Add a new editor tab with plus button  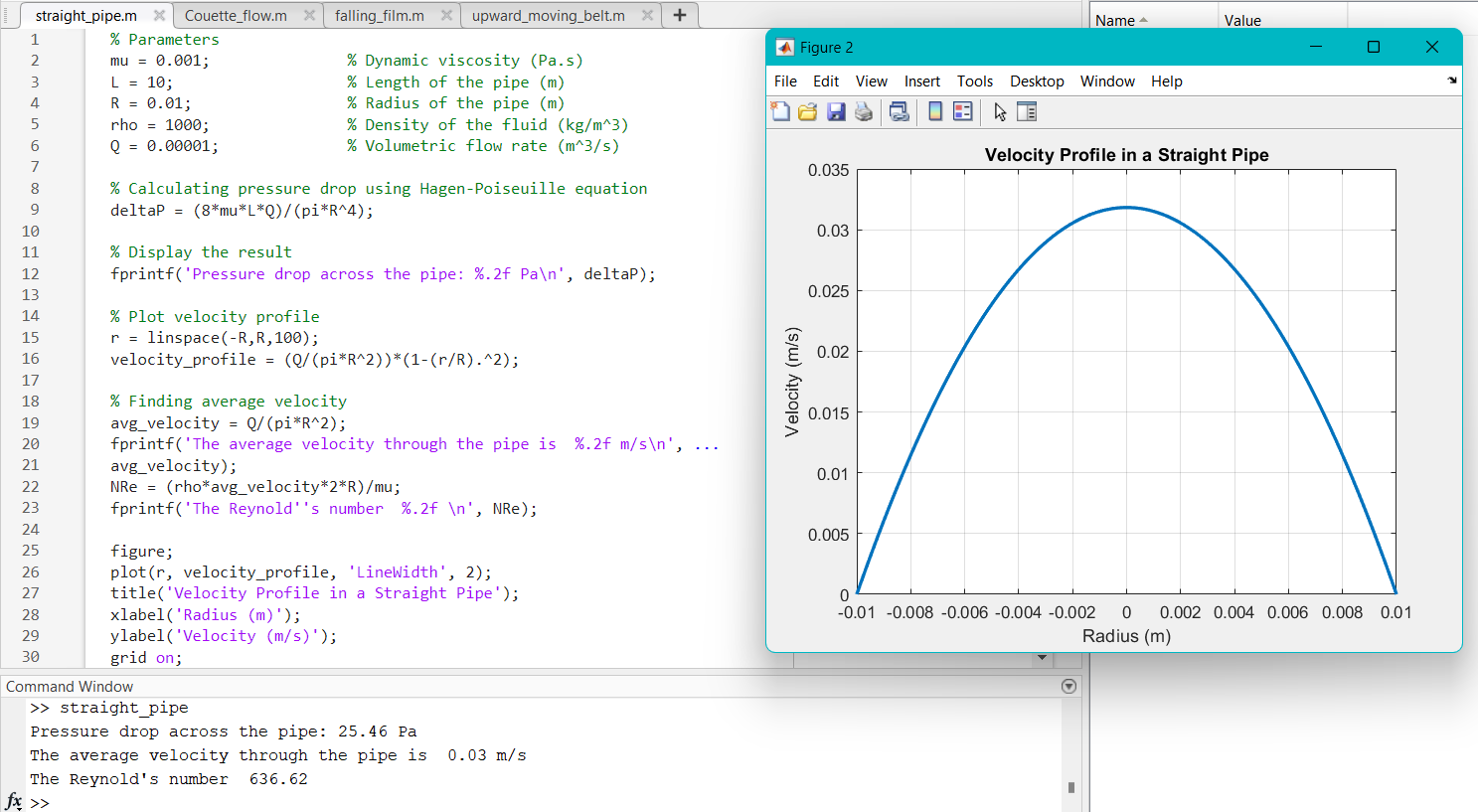tap(680, 15)
